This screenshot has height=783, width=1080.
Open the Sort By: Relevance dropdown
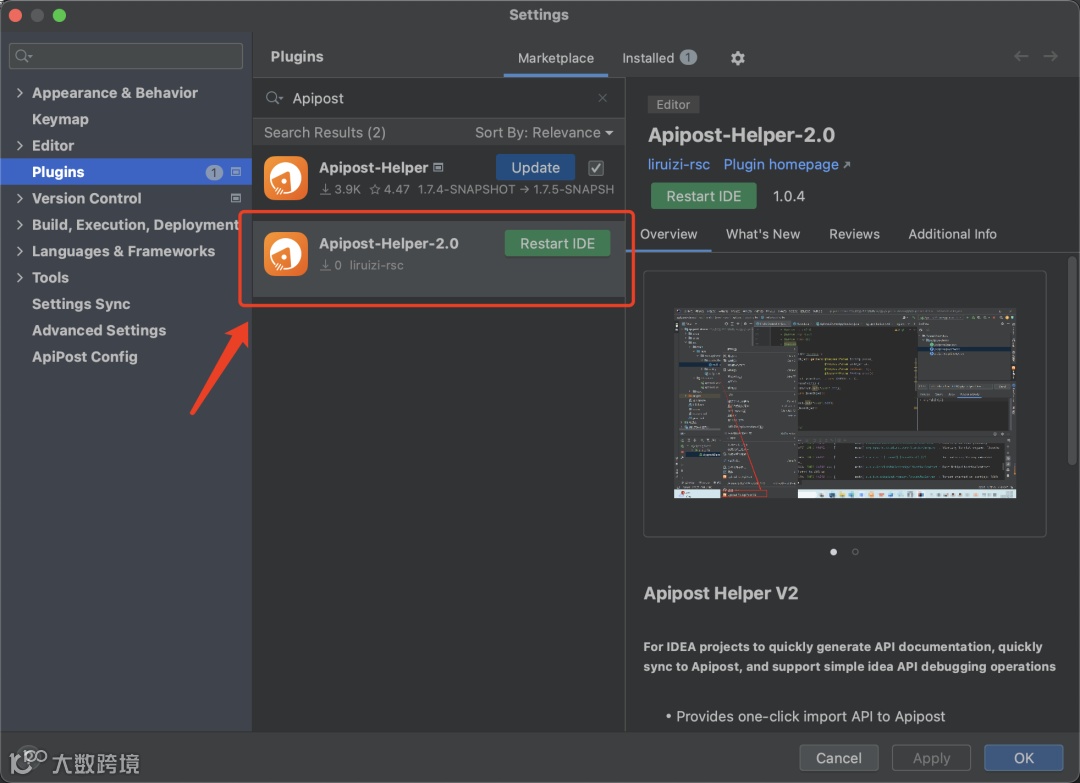point(543,132)
